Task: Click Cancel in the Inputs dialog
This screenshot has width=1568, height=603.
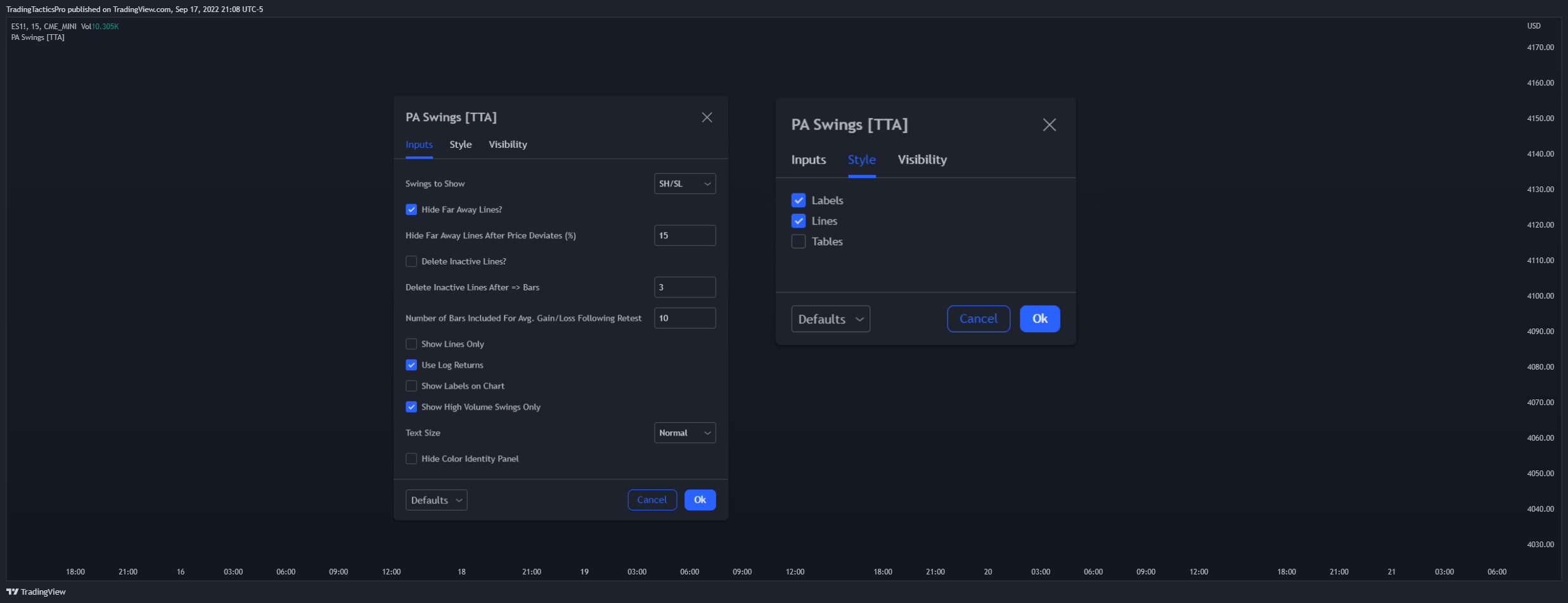Action: click(x=652, y=500)
